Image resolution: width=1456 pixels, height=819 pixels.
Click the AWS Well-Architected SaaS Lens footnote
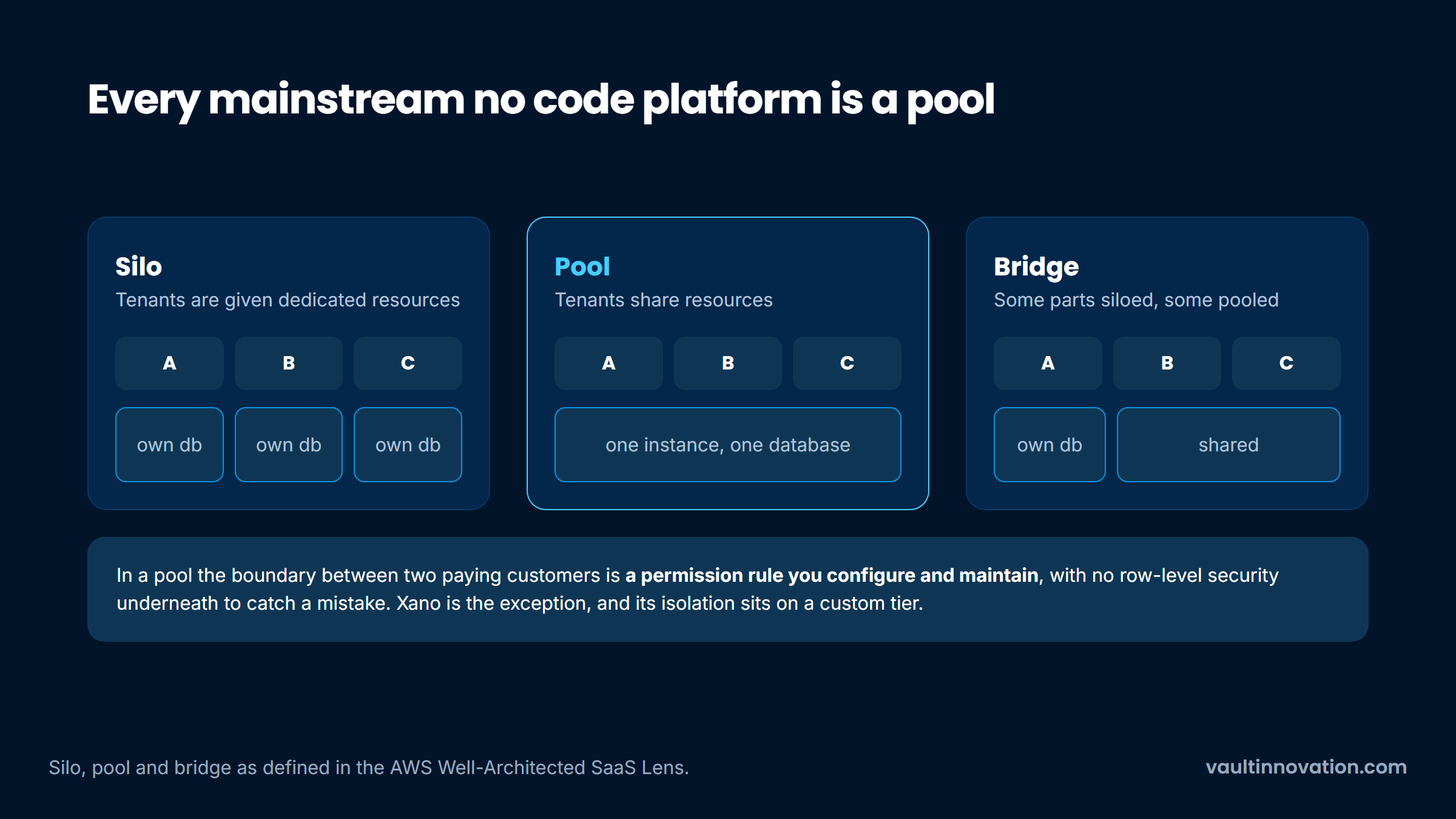pos(369,767)
